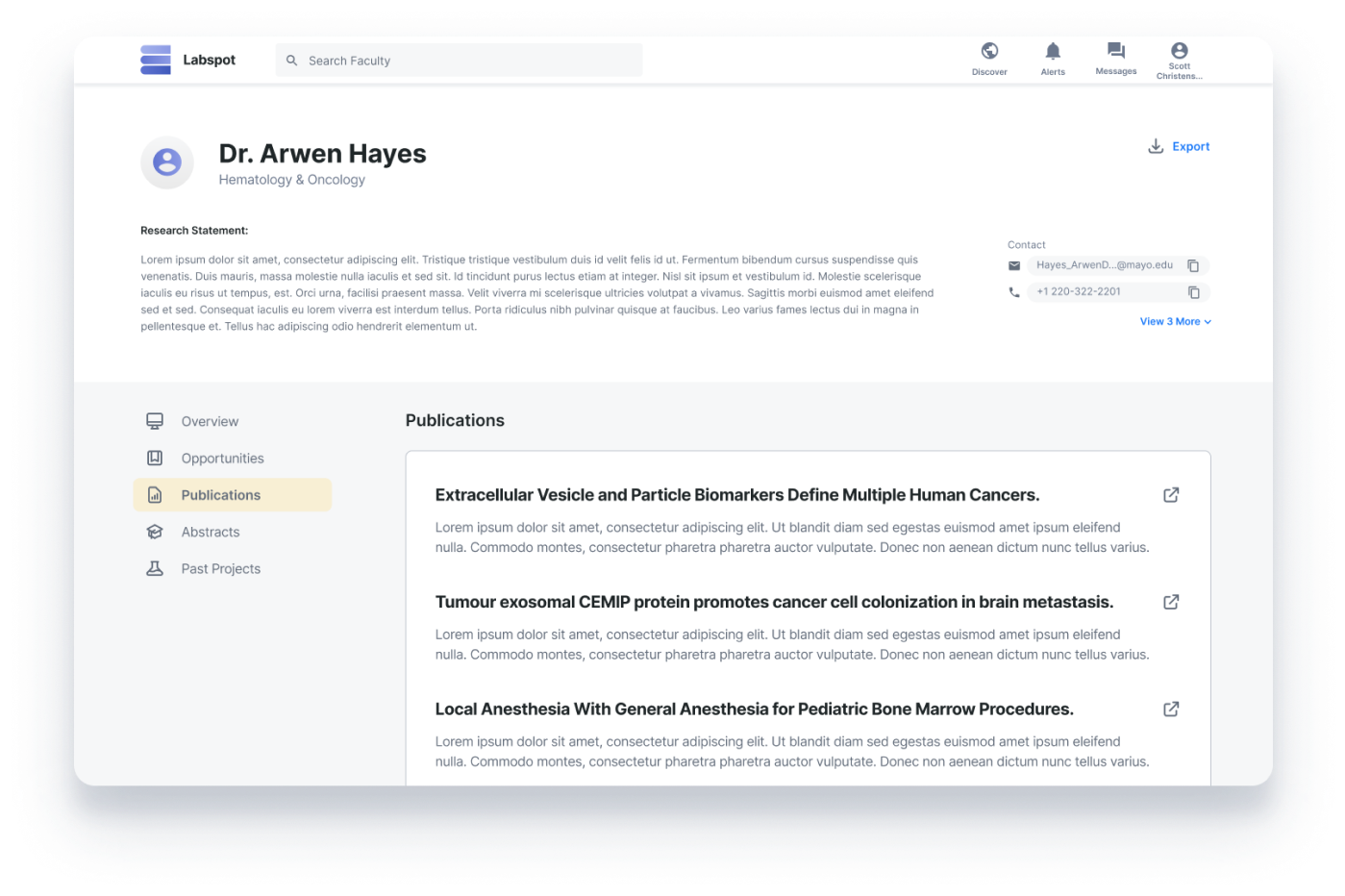
Task: Click the Contact label
Action: [1026, 245]
